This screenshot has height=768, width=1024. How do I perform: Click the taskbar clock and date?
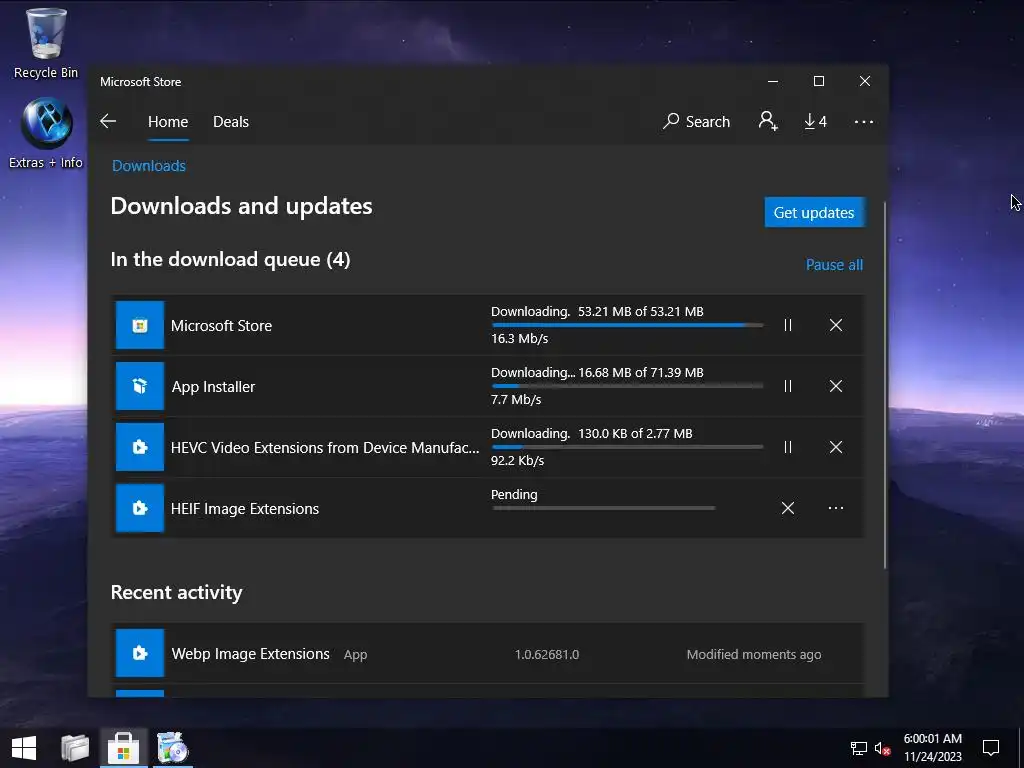(933, 748)
